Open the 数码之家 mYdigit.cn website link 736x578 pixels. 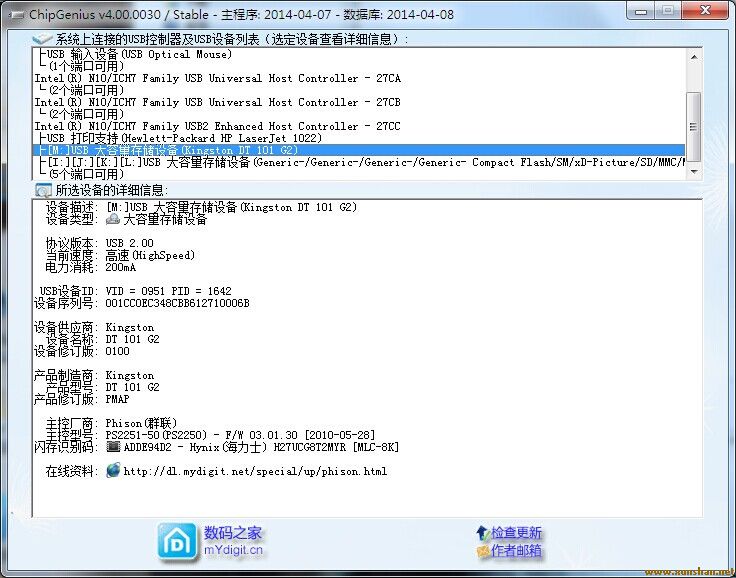tap(233, 541)
